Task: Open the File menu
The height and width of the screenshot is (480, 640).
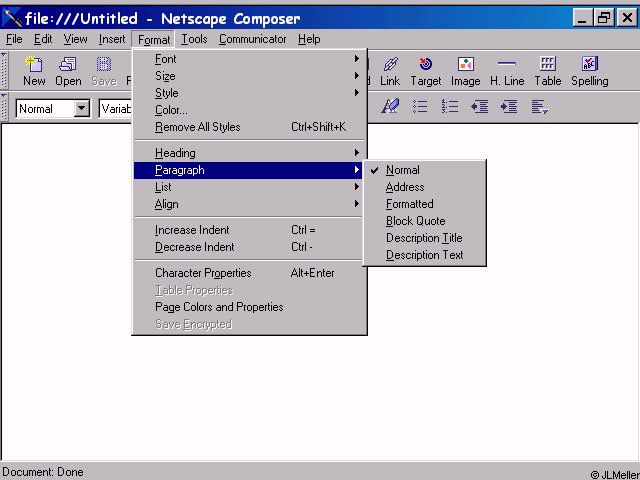Action: [14, 39]
